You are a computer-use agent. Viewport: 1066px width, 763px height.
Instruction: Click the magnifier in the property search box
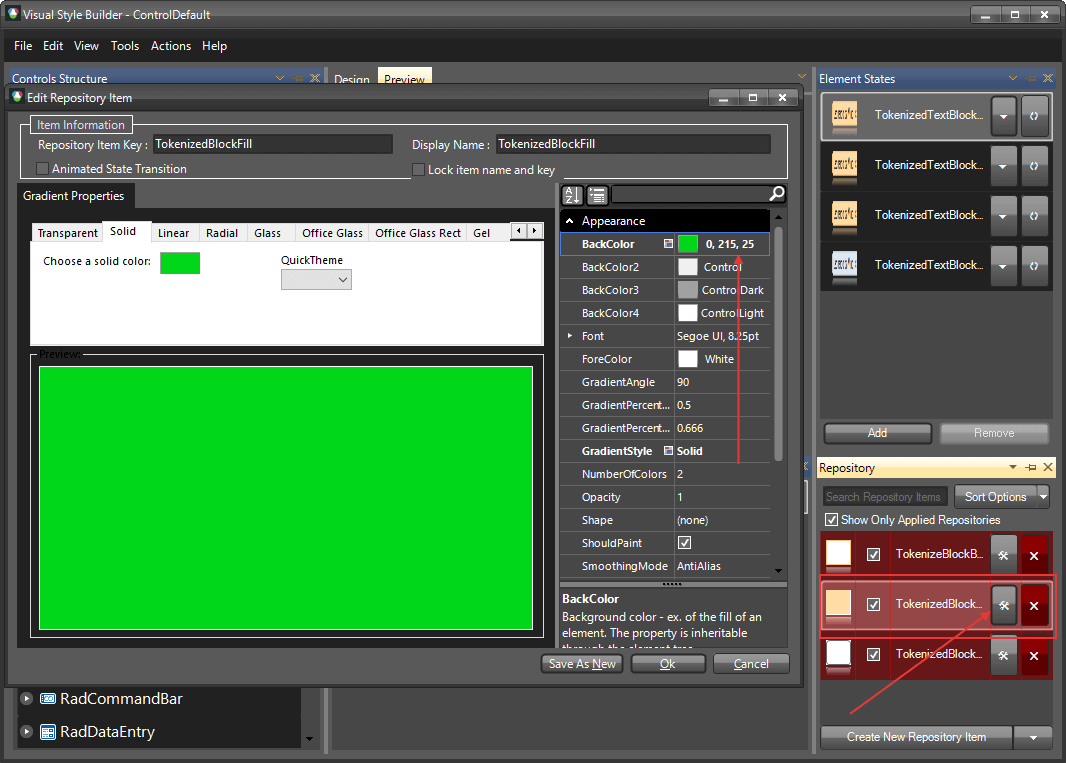(776, 195)
